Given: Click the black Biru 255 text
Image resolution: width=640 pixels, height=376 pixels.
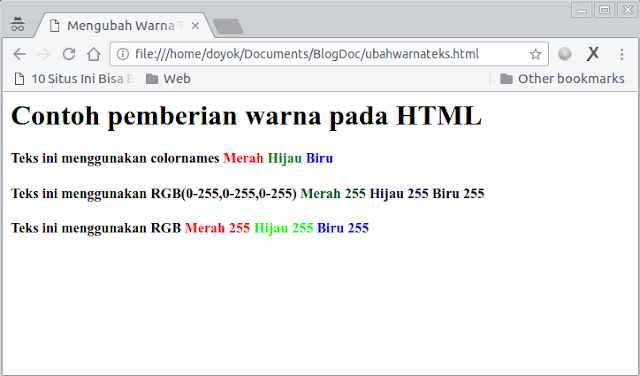Looking at the screenshot, I should [x=458, y=193].
